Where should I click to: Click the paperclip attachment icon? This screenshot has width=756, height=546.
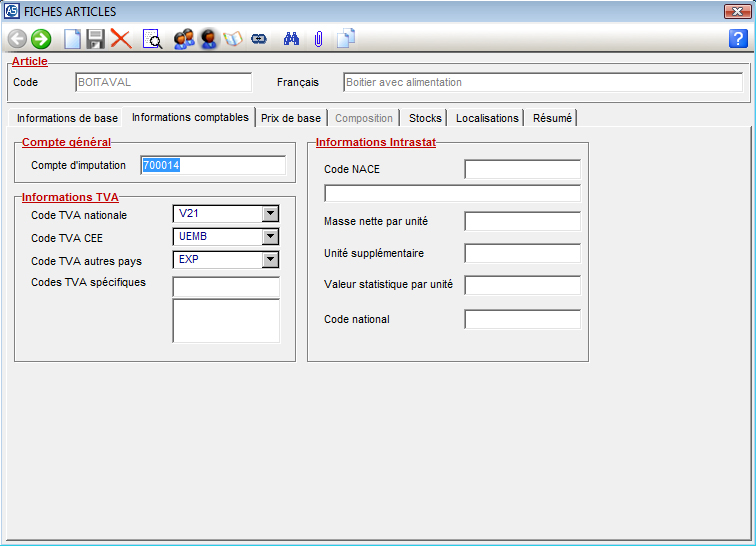click(318, 39)
